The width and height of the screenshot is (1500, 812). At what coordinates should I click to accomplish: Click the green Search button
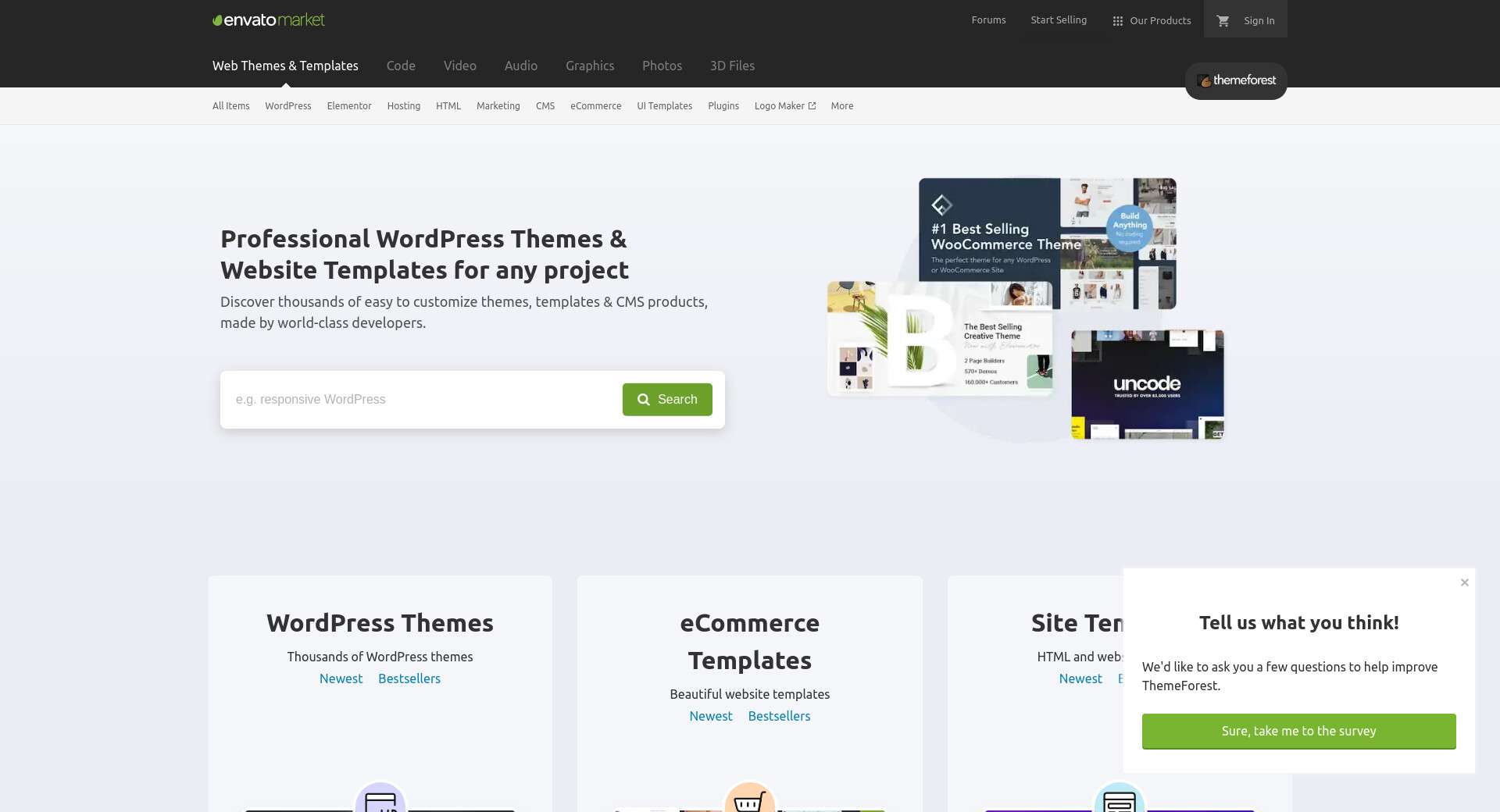point(667,400)
